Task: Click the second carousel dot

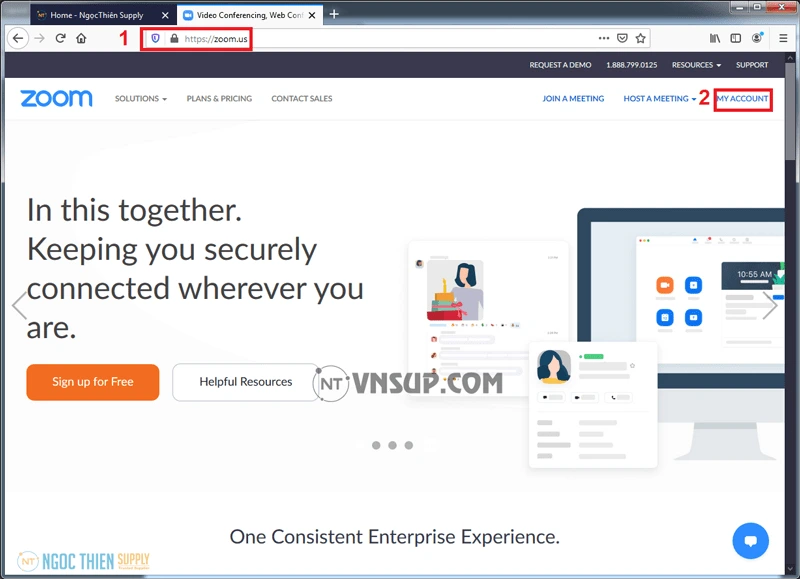Action: click(393, 446)
